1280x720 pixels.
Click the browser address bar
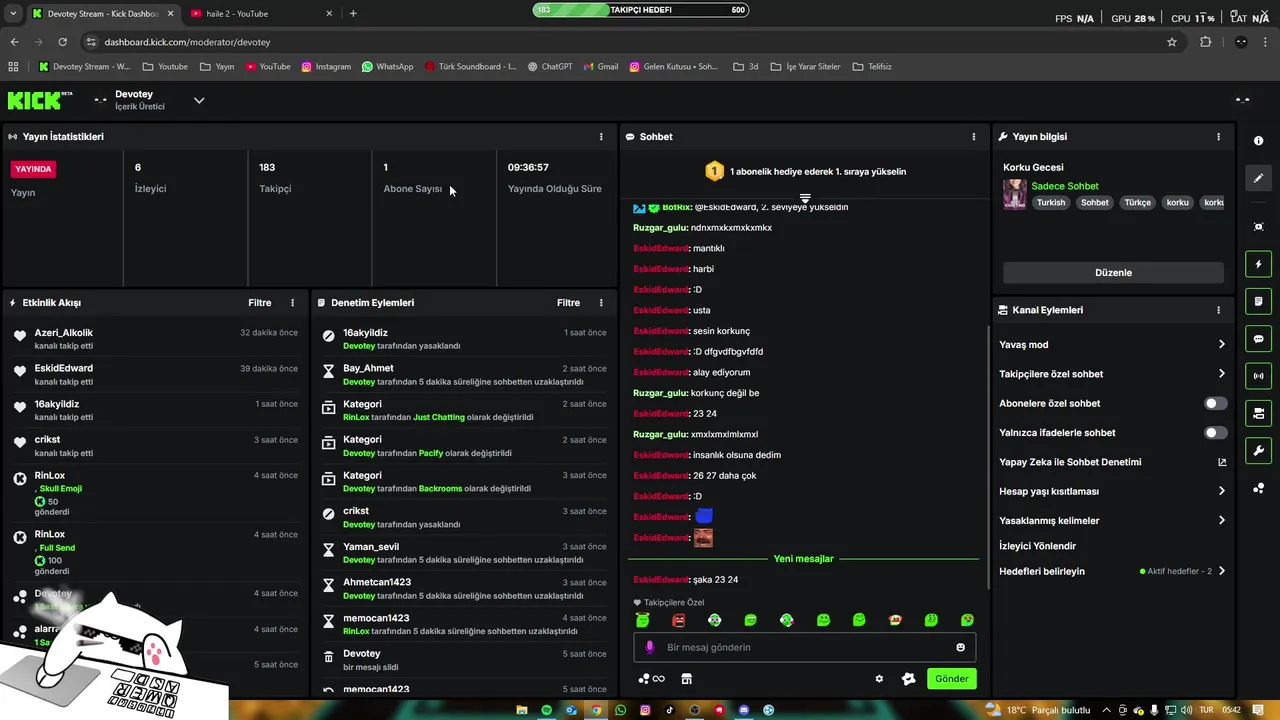tap(620, 42)
